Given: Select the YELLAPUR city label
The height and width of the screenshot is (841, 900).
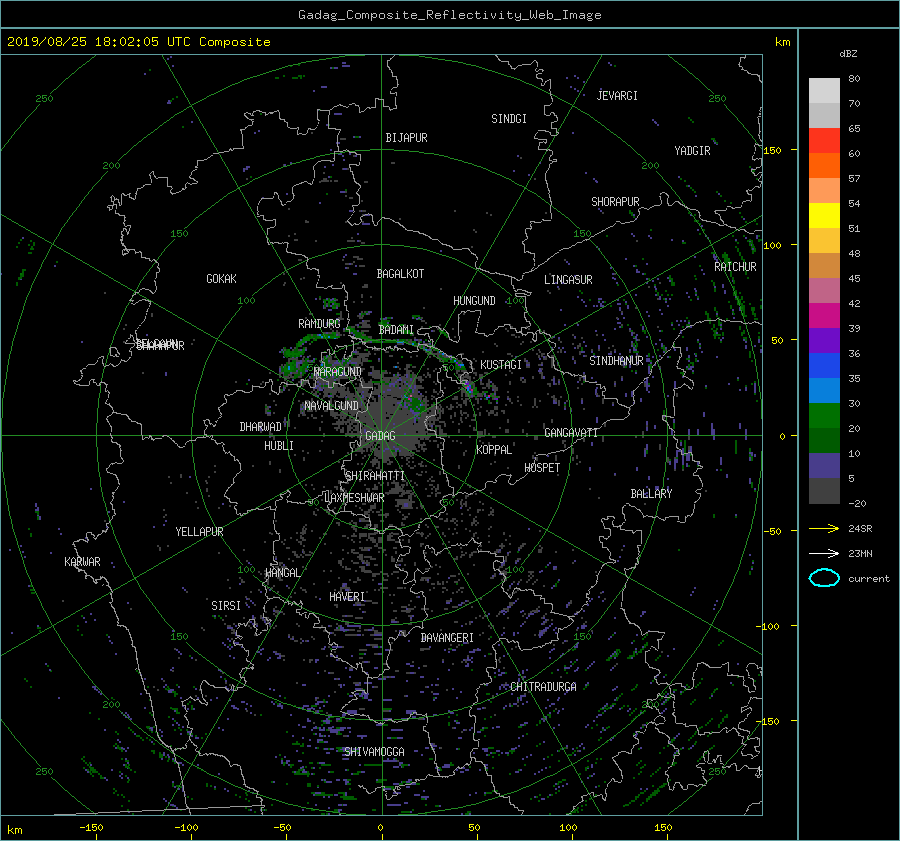Looking at the screenshot, I should (x=199, y=532).
